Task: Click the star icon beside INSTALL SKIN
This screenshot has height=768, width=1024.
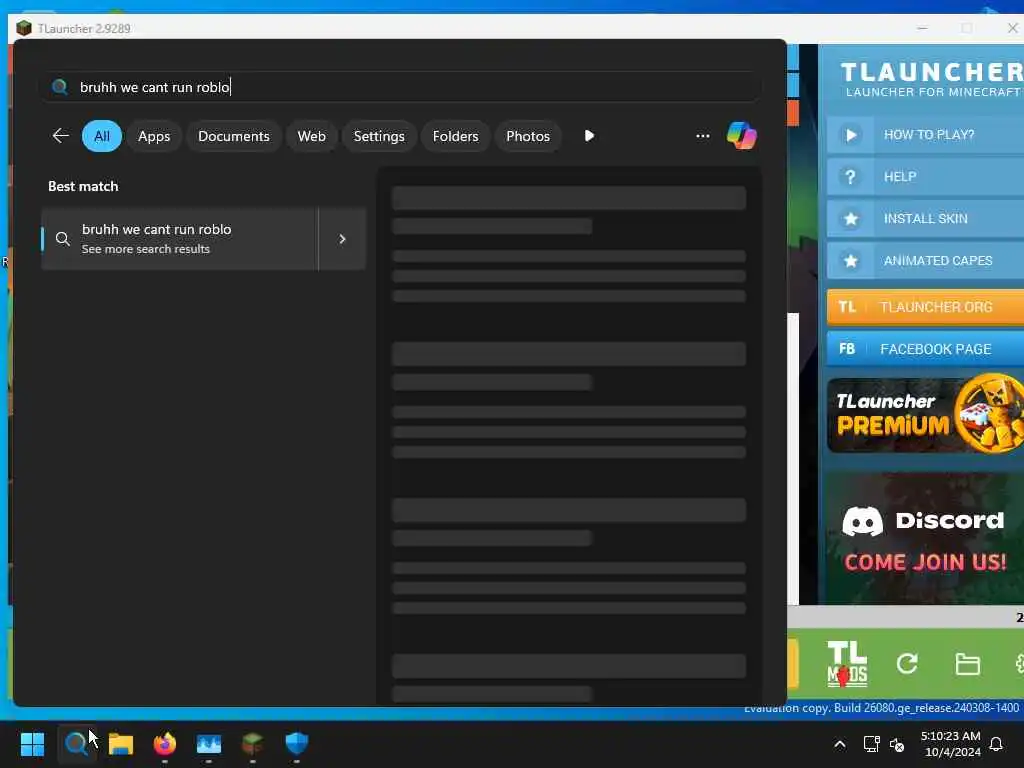Action: pyautogui.click(x=850, y=219)
